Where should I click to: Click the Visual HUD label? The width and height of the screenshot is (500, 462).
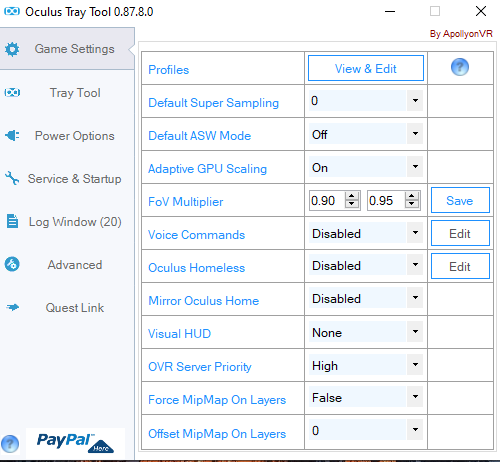click(179, 334)
